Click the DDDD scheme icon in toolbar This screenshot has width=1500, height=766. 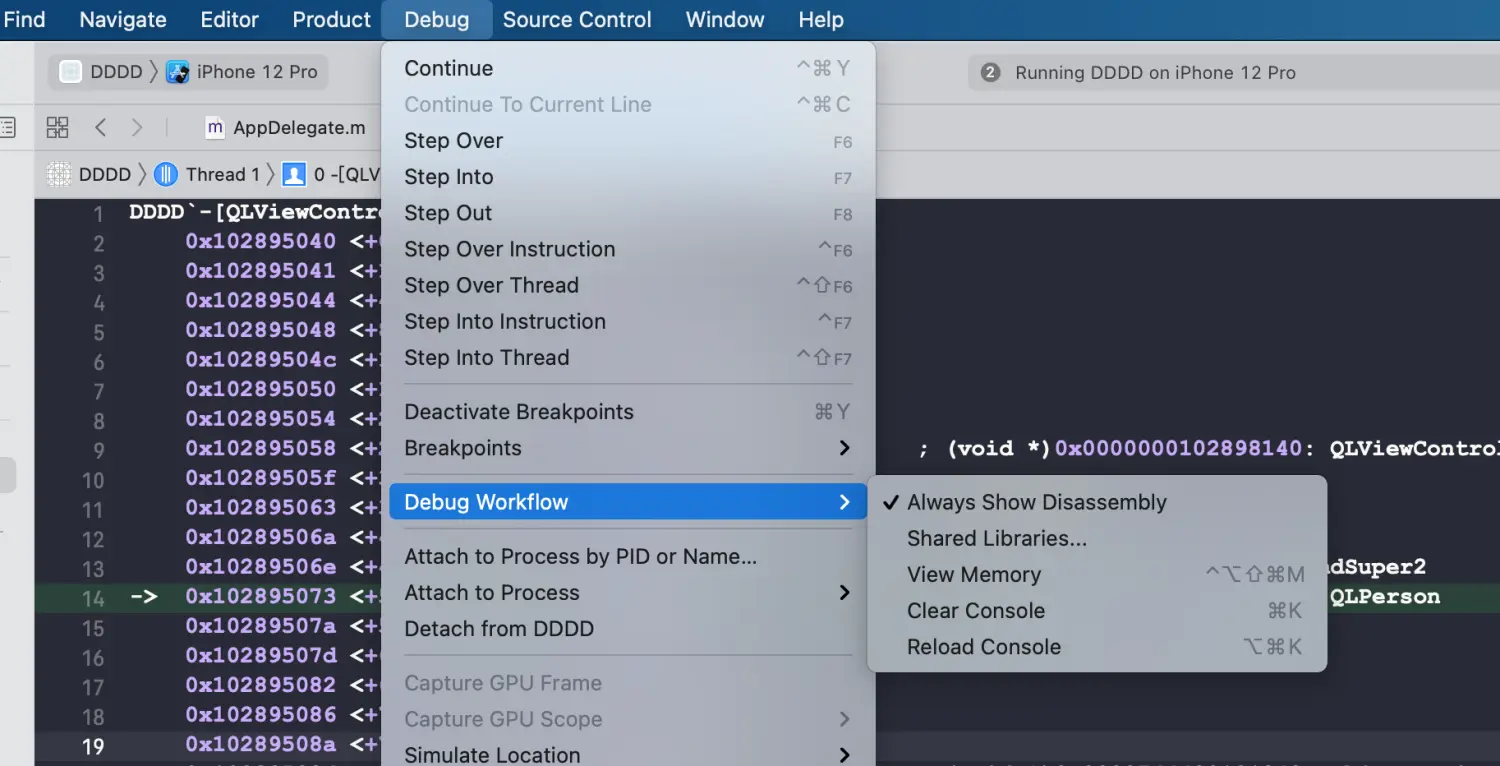[70, 72]
